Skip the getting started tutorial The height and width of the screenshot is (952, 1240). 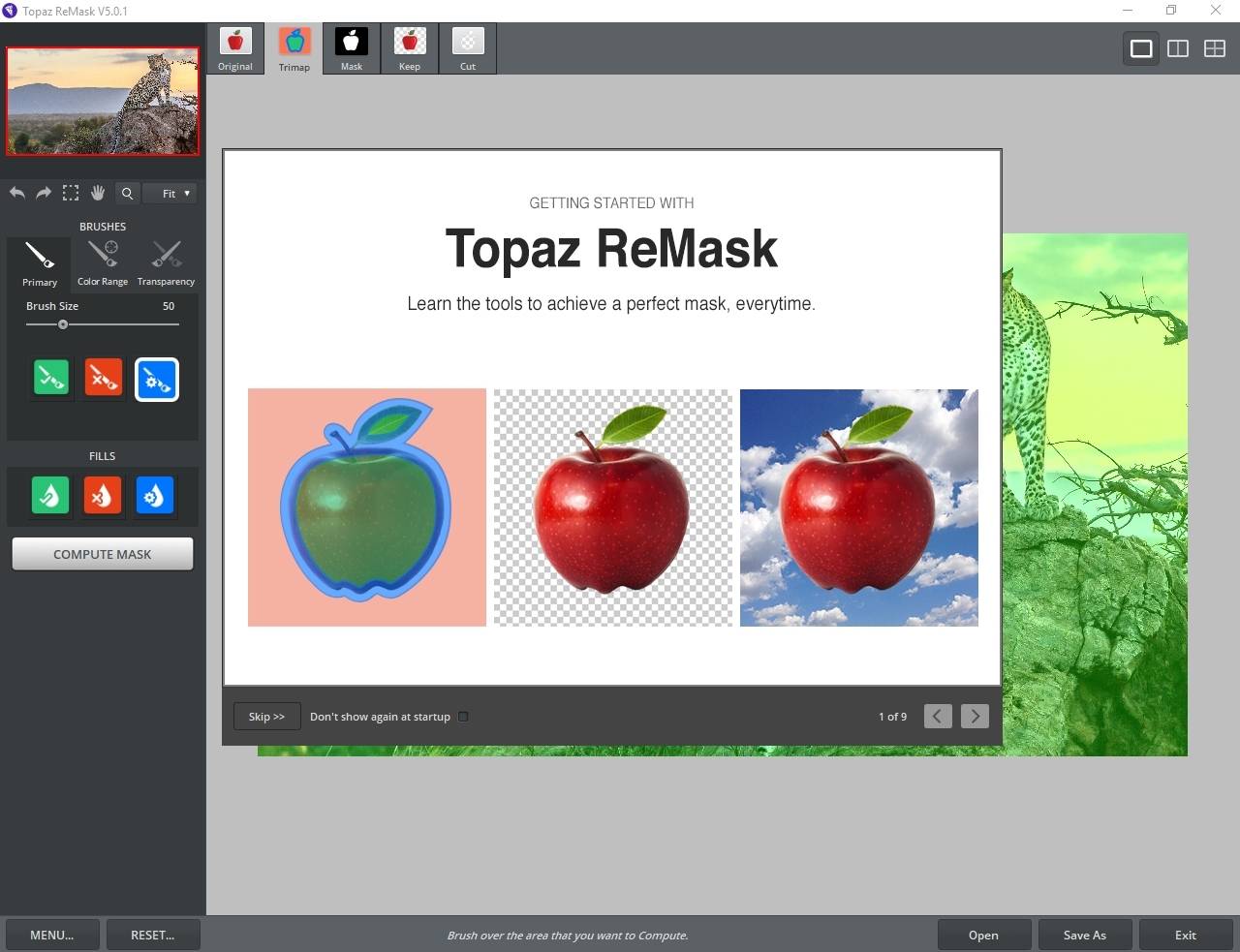(266, 717)
